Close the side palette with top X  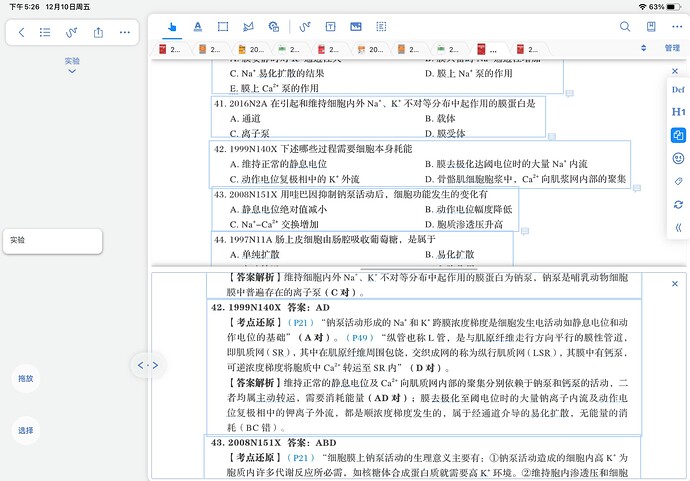pyautogui.click(x=675, y=71)
